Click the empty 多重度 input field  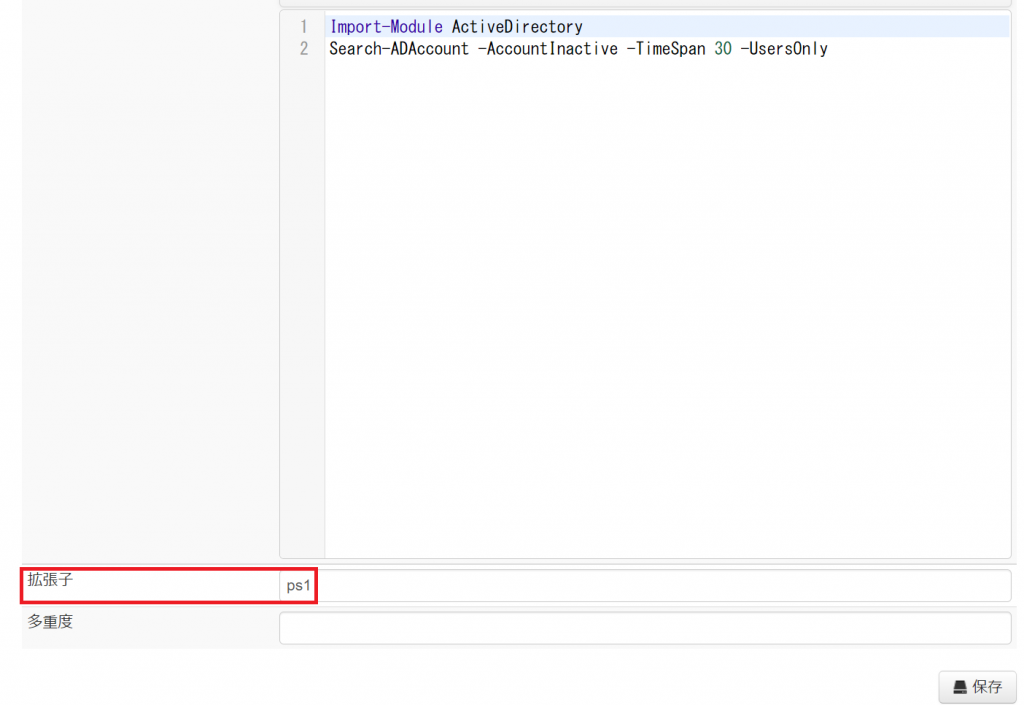tap(645, 628)
